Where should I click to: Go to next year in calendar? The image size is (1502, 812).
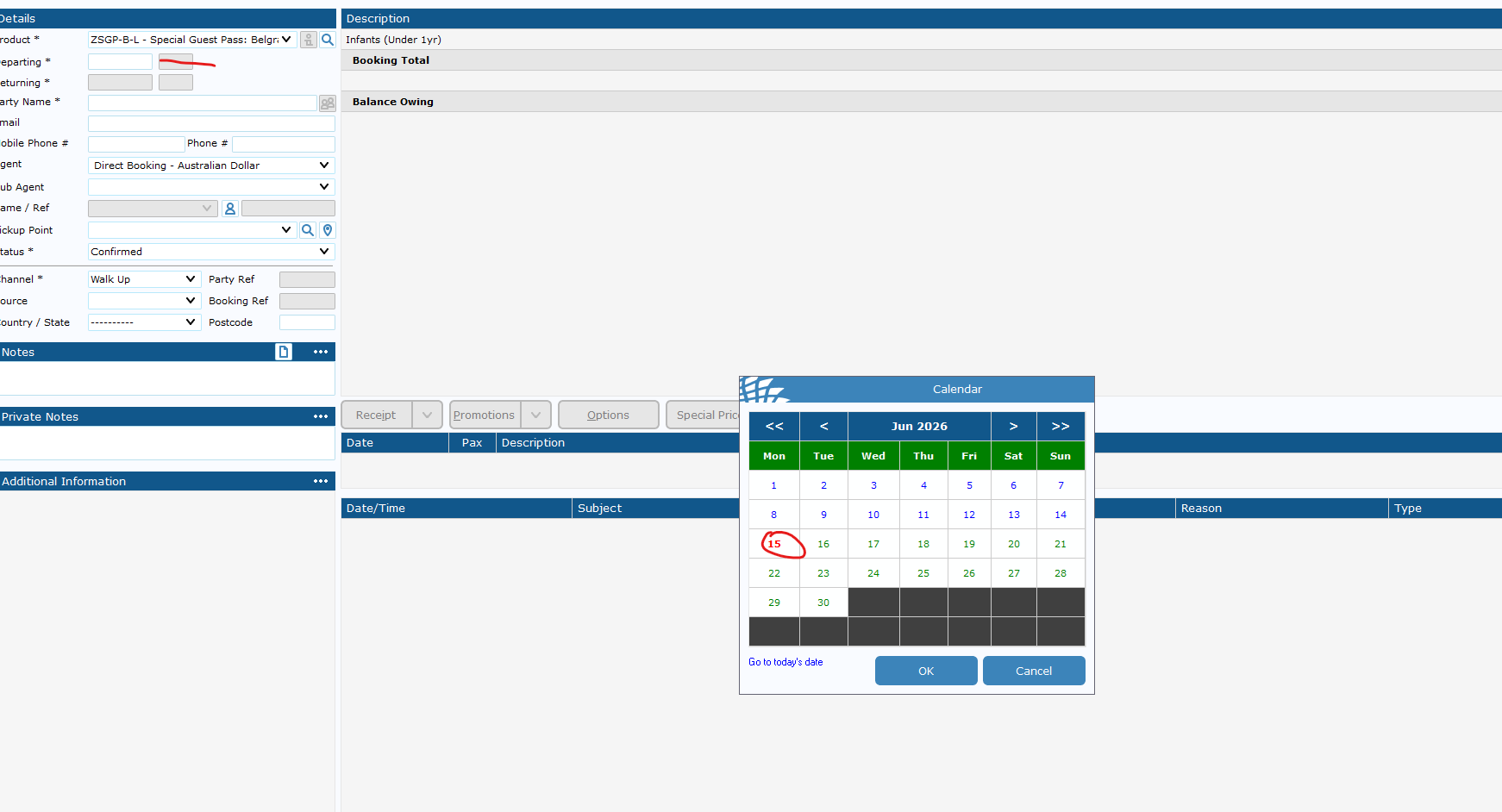1061,426
